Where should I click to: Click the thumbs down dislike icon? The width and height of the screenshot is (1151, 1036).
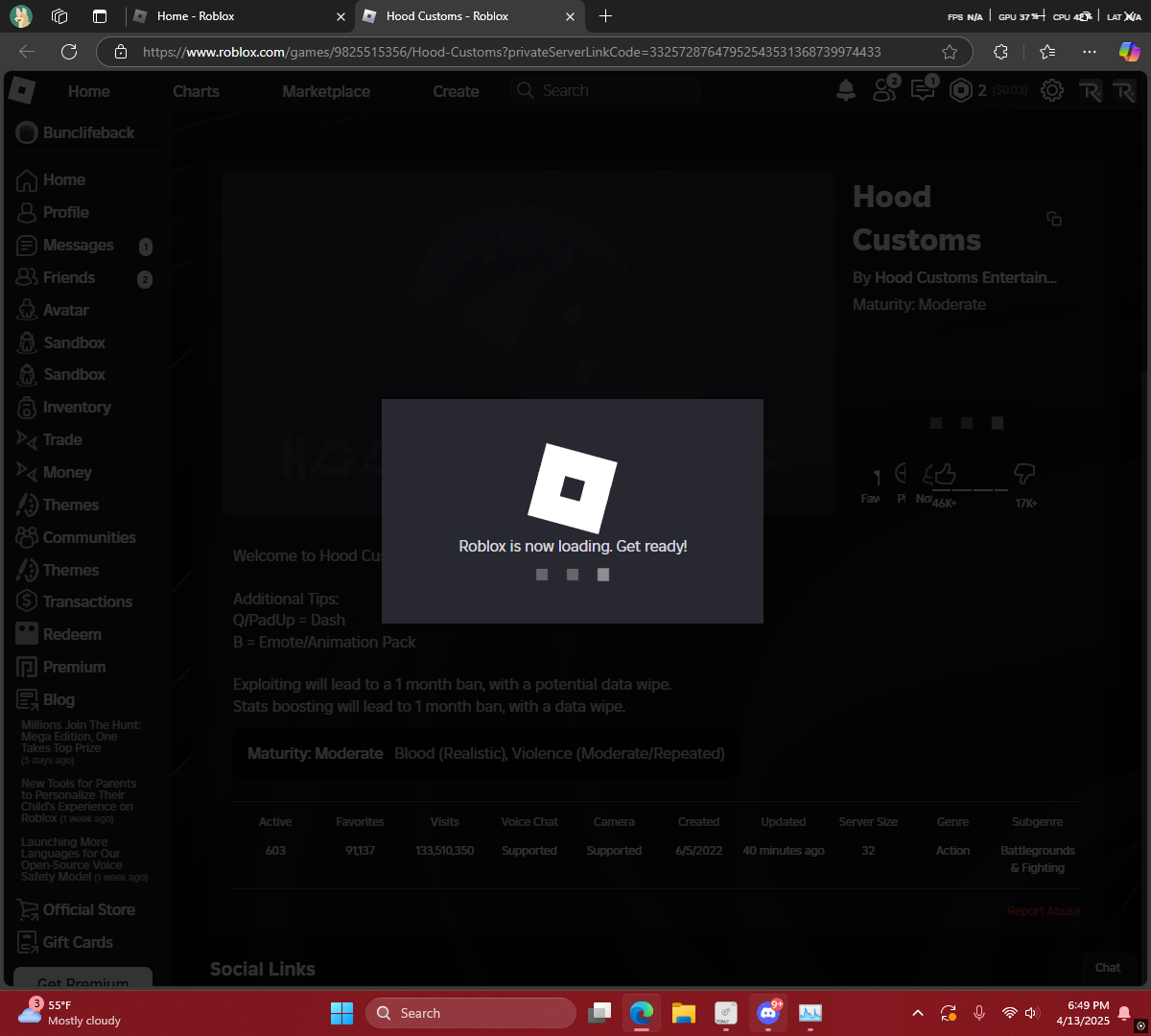point(1024,473)
